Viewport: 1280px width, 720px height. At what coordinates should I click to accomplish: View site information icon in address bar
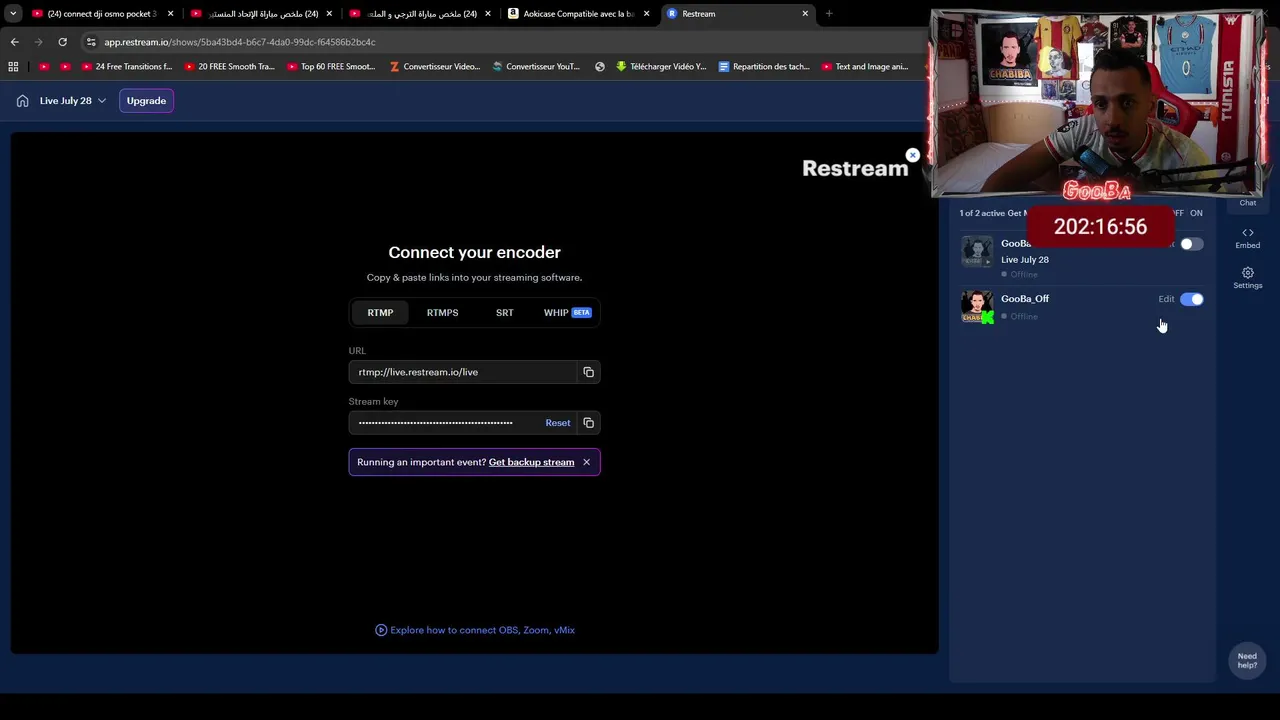91,42
